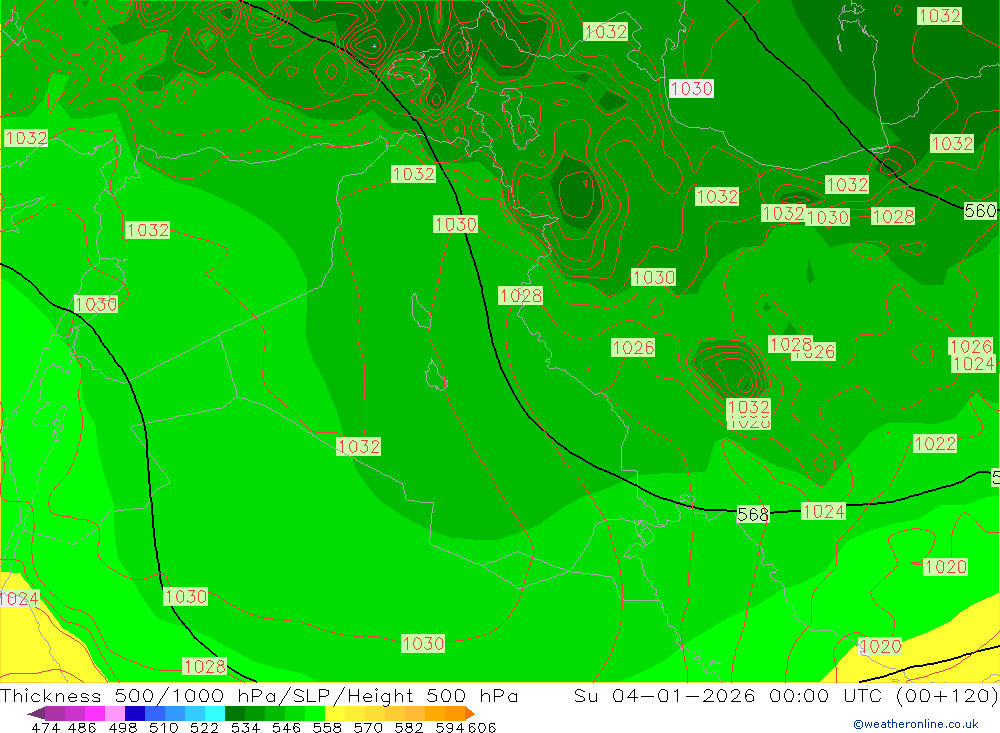Select the light pink legend swatch
This screenshot has width=1000, height=733.
(x=115, y=713)
